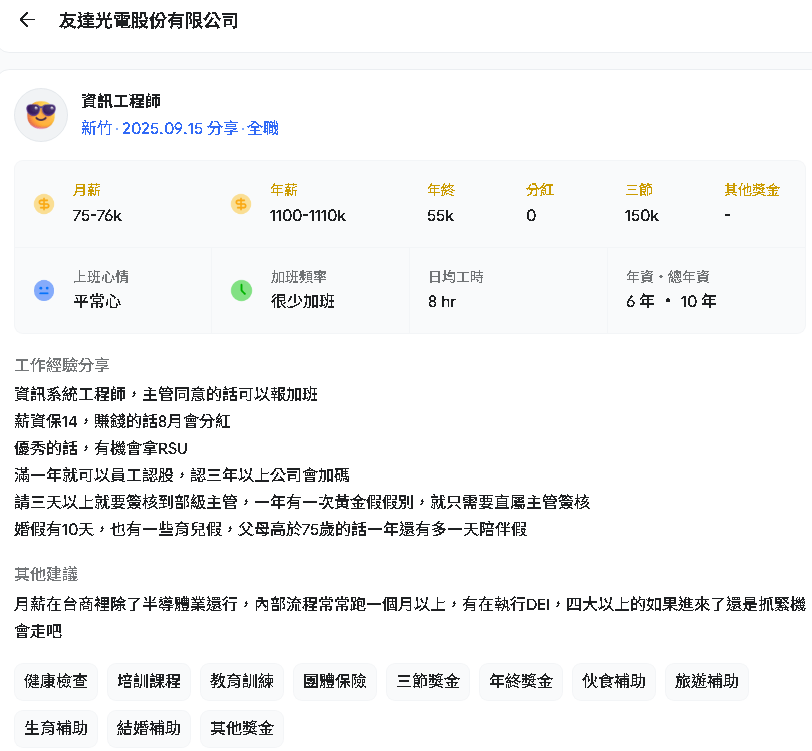The image size is (812, 751).
Task: Select the 教育訓練 benefit tag
Action: 242,681
